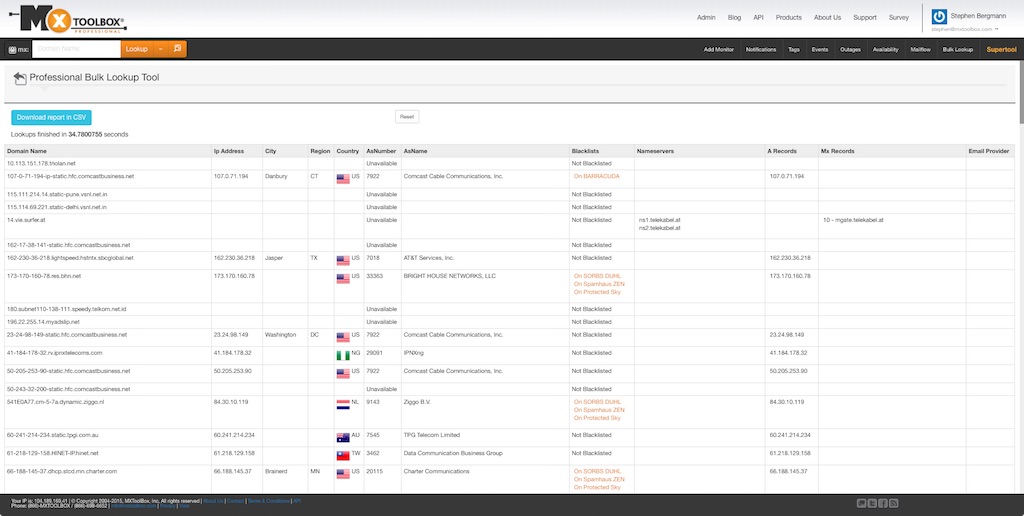Screen dimensions: 1024x516
Task: Open Blog in the top navigation
Action: [734, 18]
